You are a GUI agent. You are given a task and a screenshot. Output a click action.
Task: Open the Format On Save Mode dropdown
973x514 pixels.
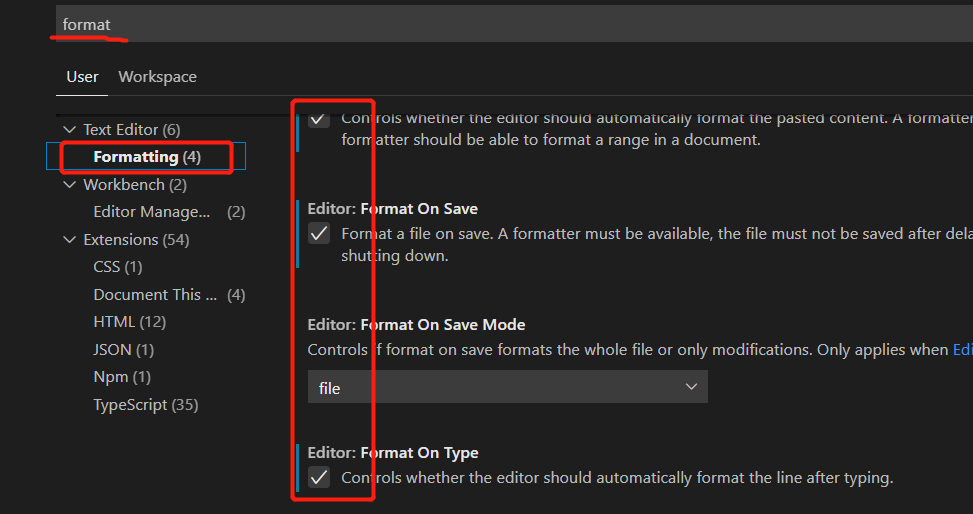[507, 387]
